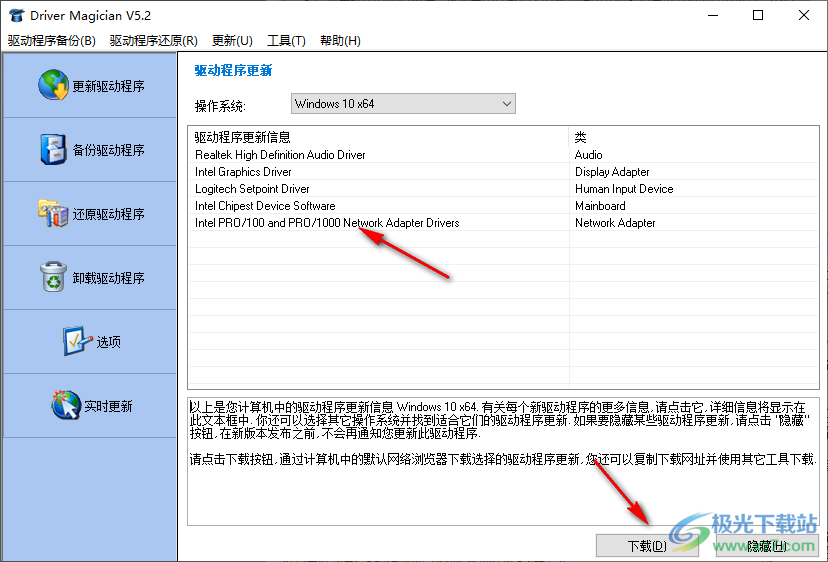Image resolution: width=828 pixels, height=562 pixels.
Task: Click the Uninstall Drivers recycle bin icon
Action: tap(53, 276)
